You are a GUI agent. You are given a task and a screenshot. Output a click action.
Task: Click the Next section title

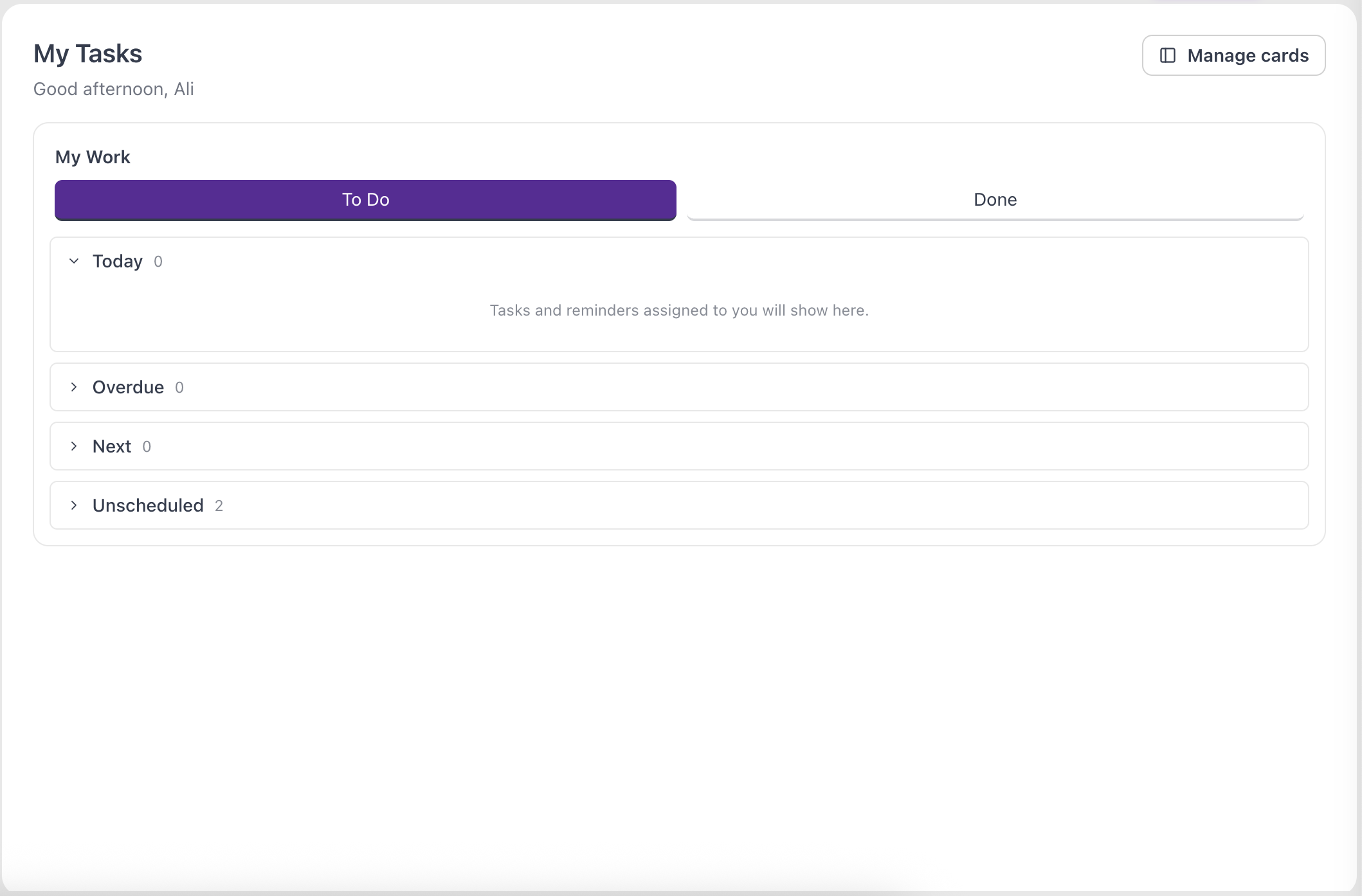(112, 446)
